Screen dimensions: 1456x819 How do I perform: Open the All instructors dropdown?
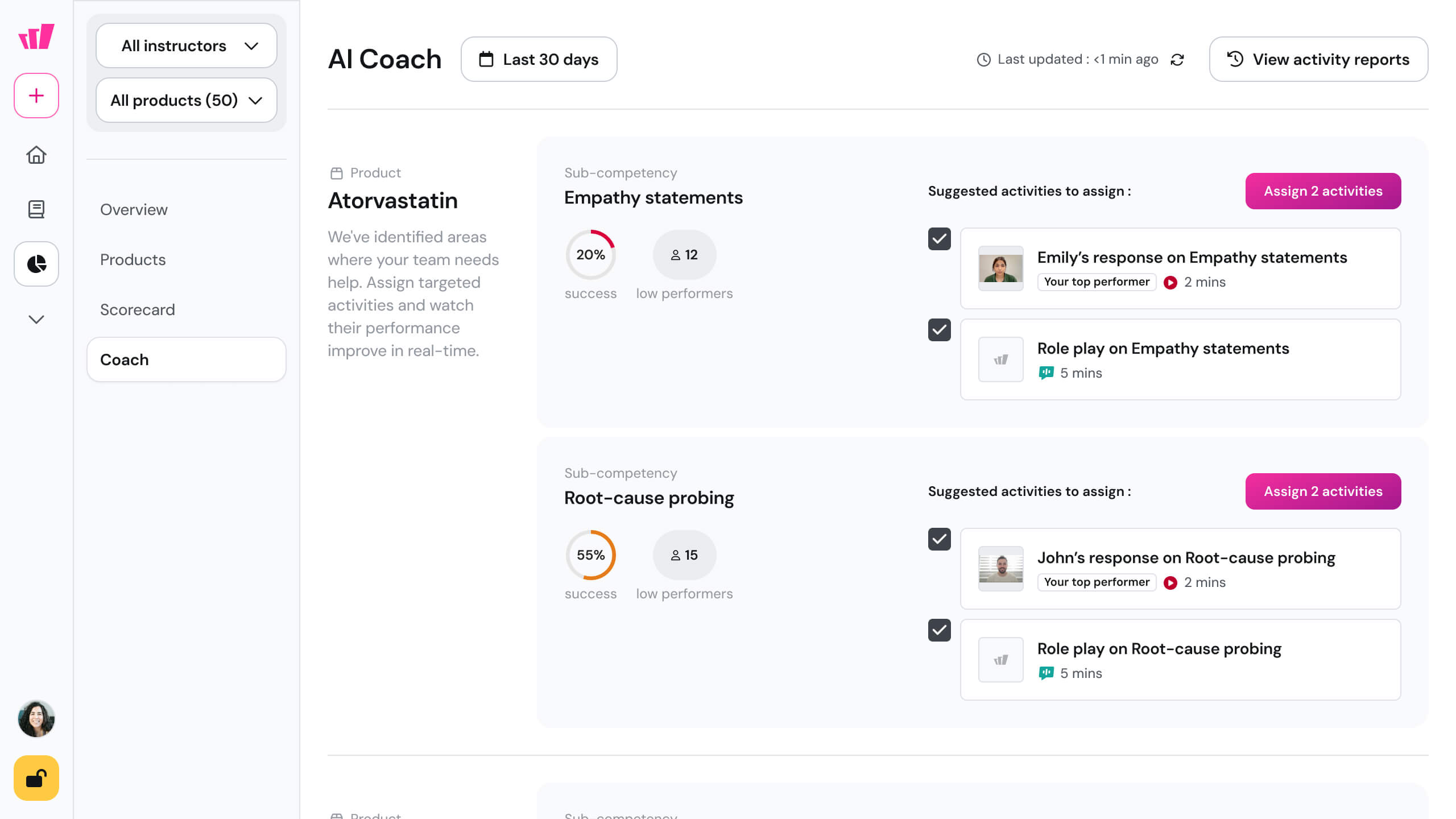187,45
